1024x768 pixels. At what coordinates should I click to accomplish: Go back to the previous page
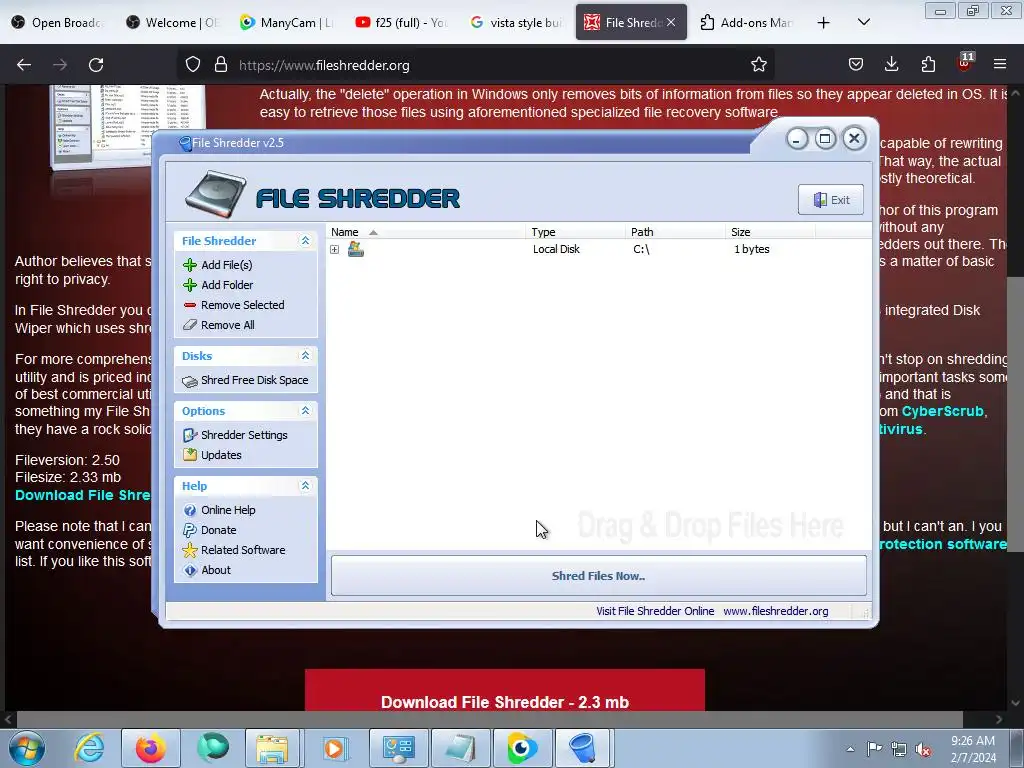click(x=24, y=65)
